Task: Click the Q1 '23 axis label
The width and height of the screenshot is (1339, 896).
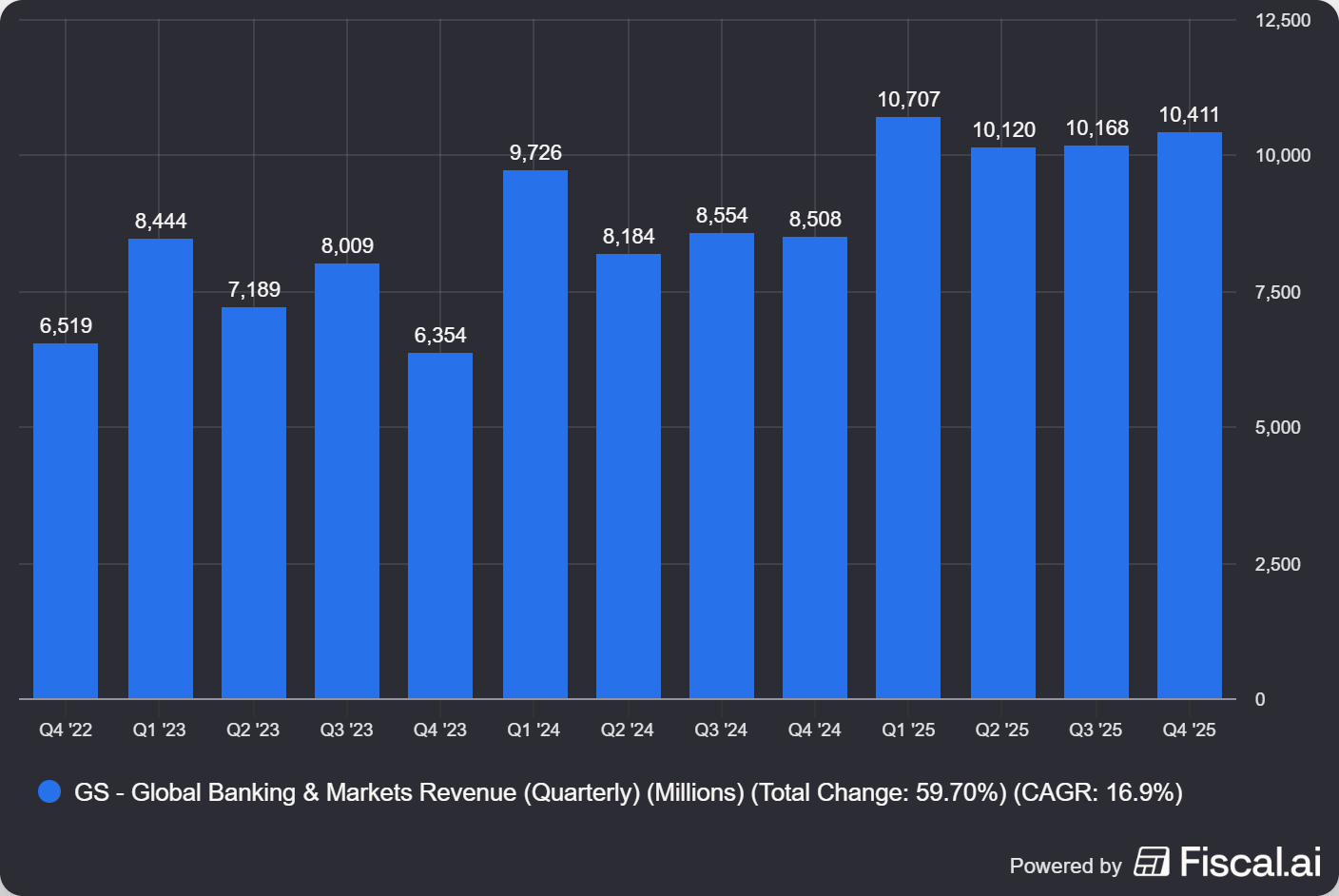Action: [x=159, y=730]
